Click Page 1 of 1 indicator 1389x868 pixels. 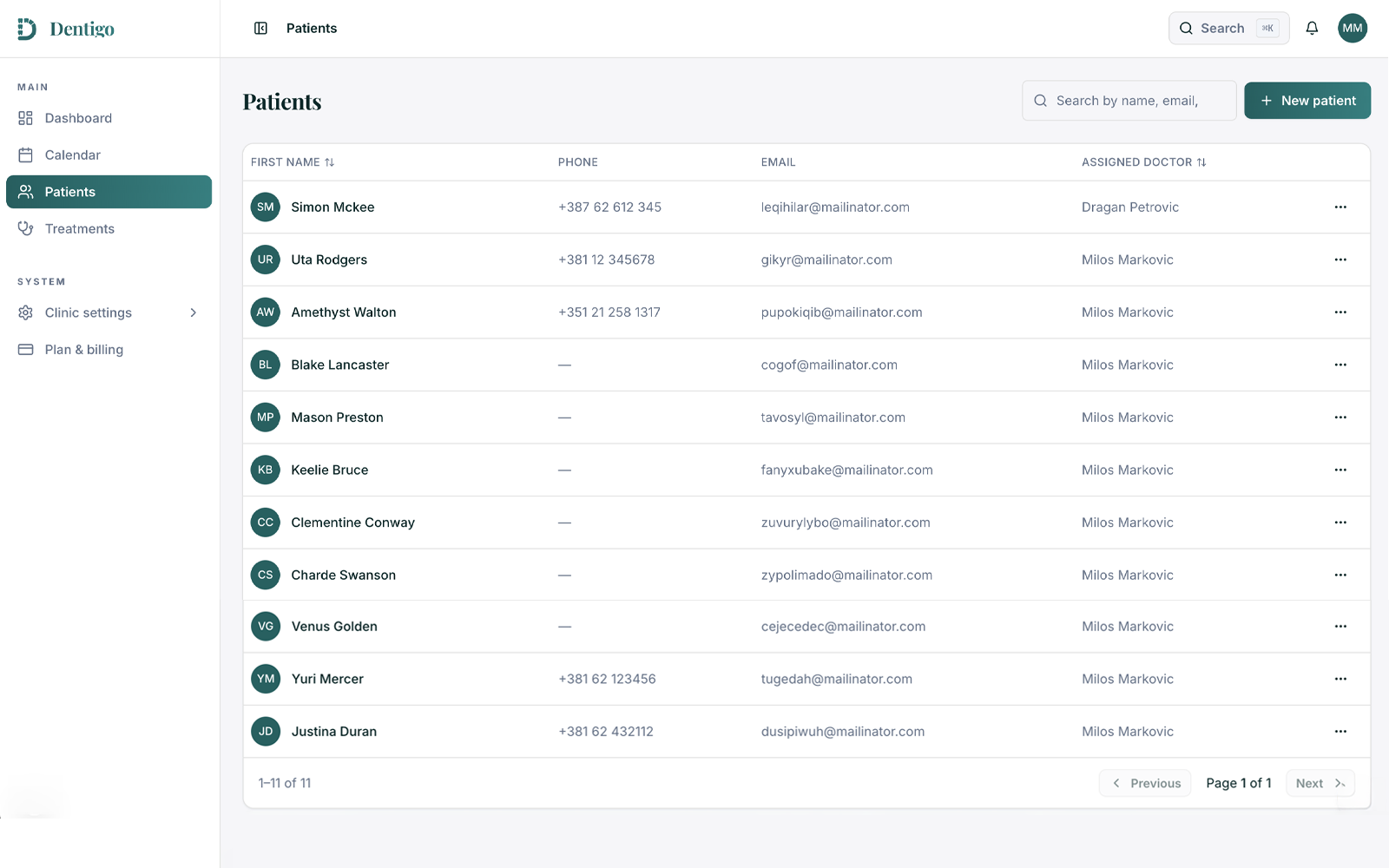1239,783
